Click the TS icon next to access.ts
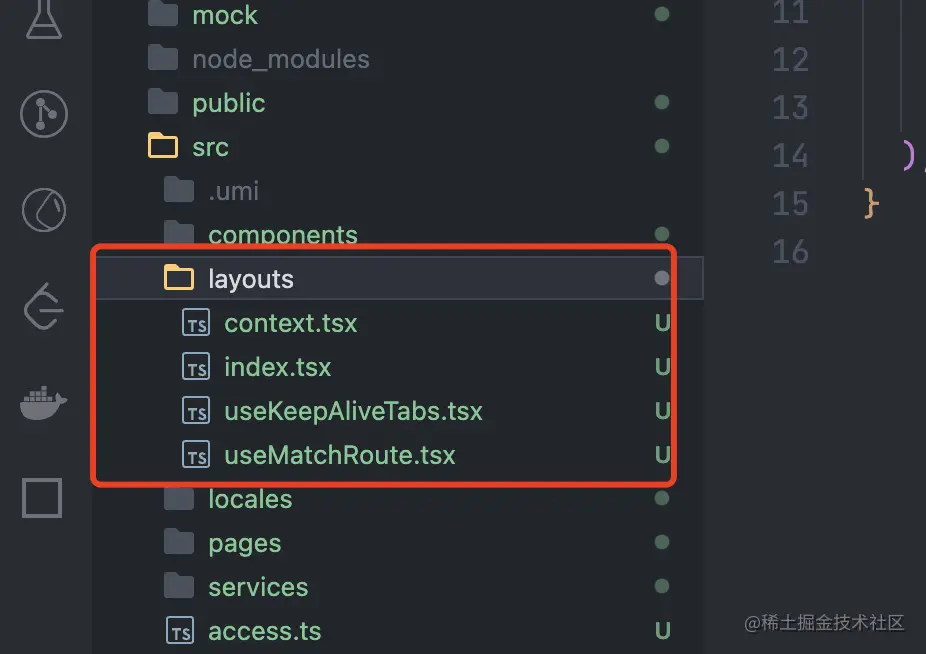 [x=180, y=631]
